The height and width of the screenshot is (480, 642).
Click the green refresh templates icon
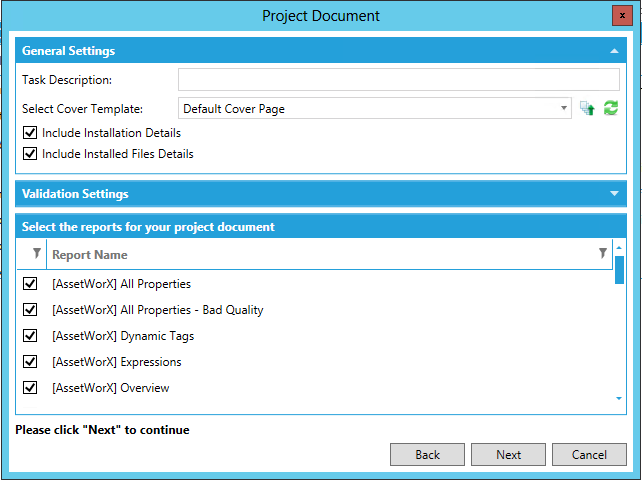coord(610,108)
